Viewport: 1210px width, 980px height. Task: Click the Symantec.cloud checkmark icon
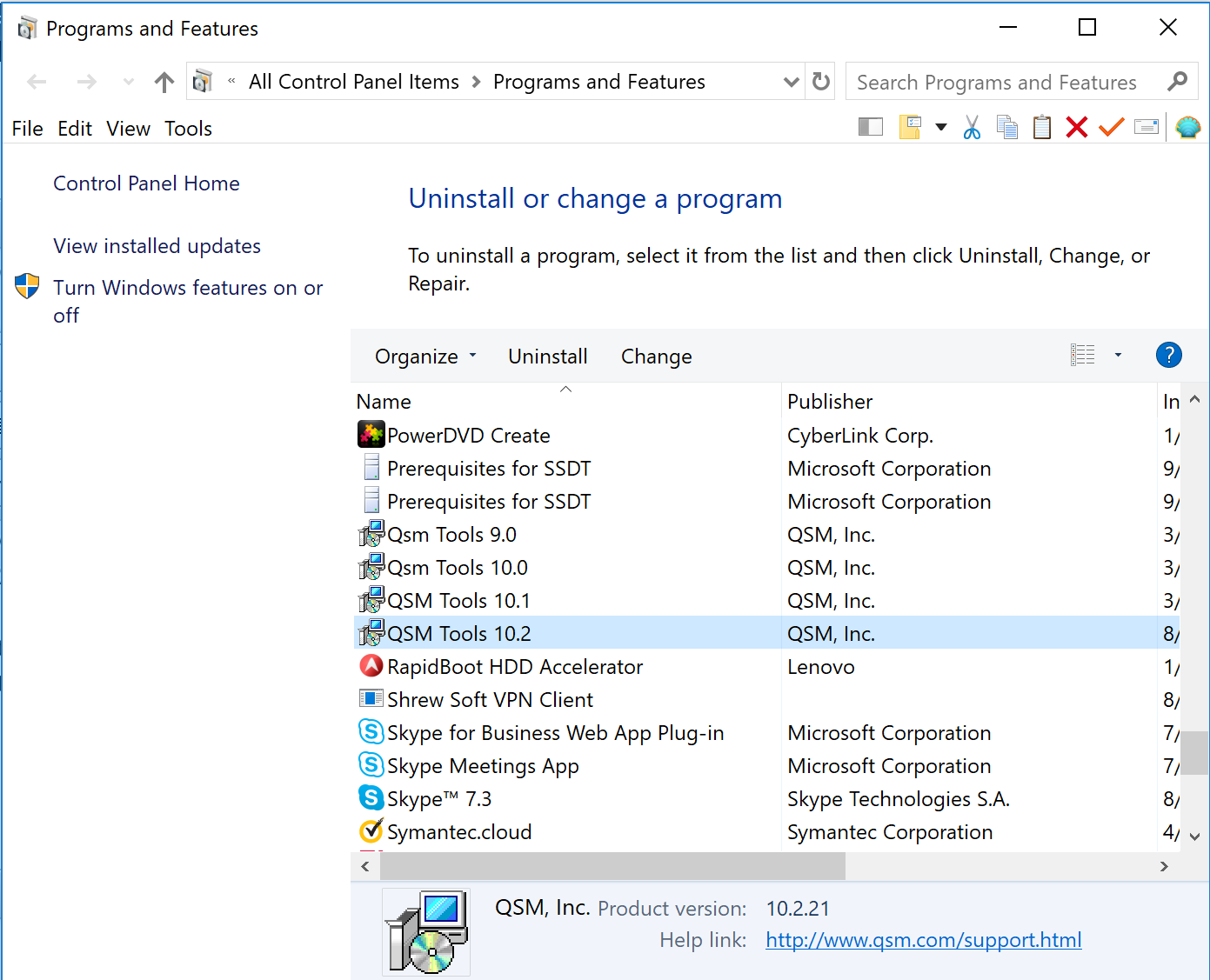point(371,830)
